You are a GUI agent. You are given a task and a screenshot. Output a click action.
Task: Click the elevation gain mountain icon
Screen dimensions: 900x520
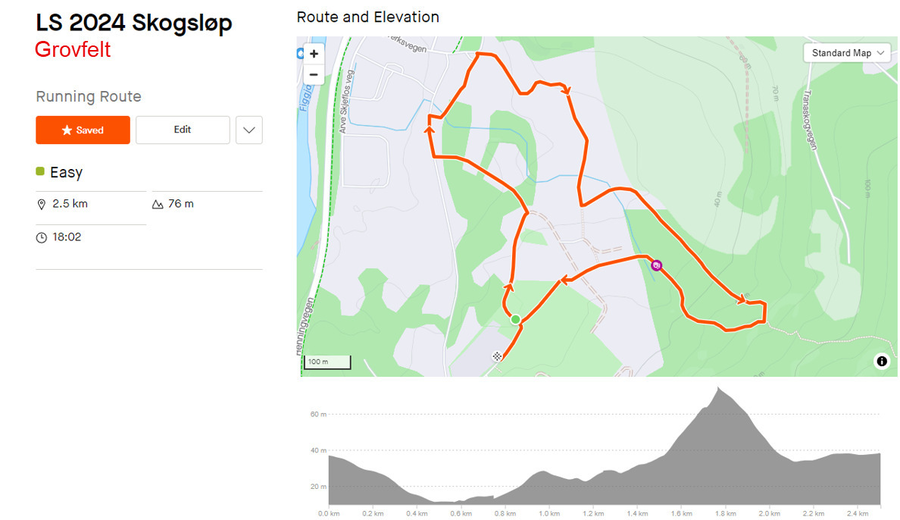157,204
